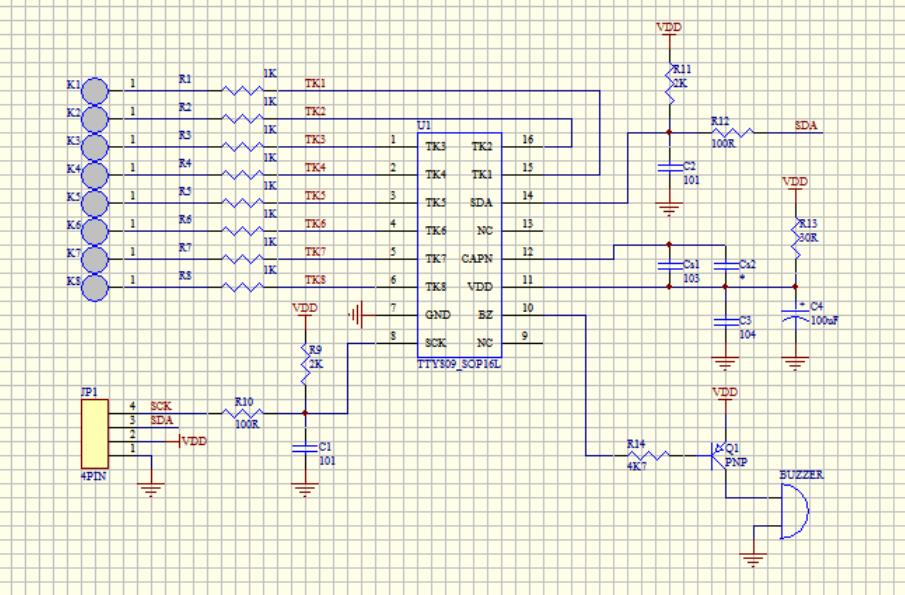Viewport: 905px width, 595px height.
Task: Select ground symbol under capacitor C2
Action: (669, 209)
